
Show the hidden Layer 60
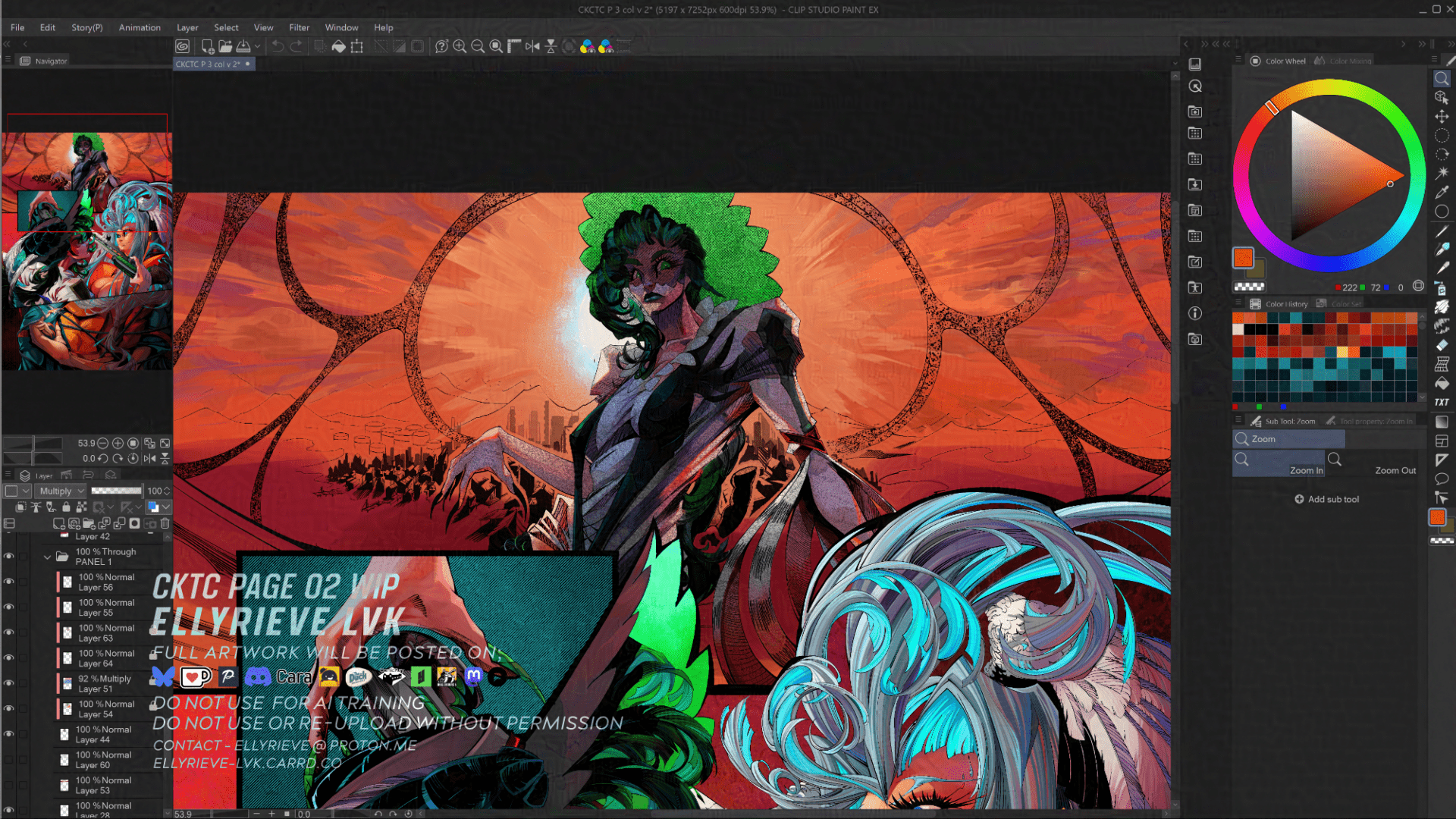coord(9,759)
